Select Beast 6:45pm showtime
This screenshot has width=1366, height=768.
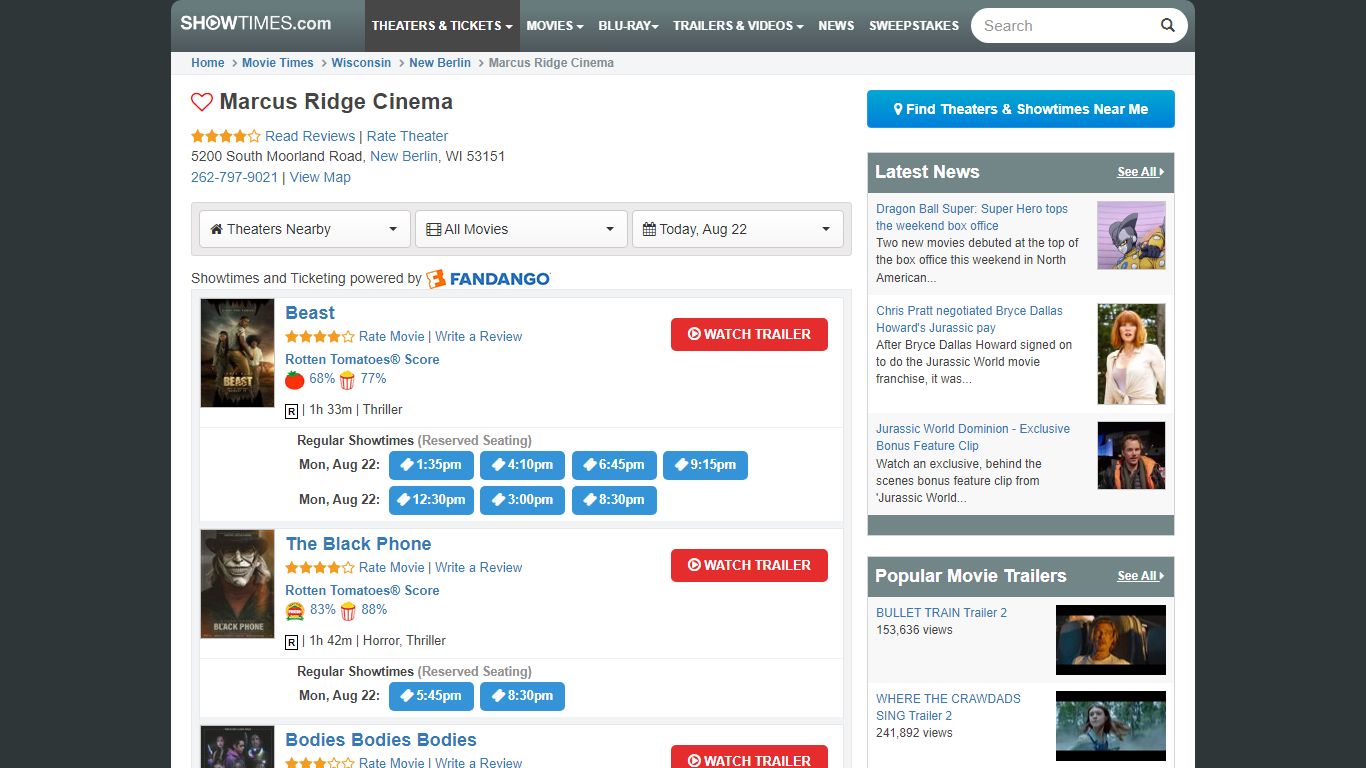tap(614, 465)
